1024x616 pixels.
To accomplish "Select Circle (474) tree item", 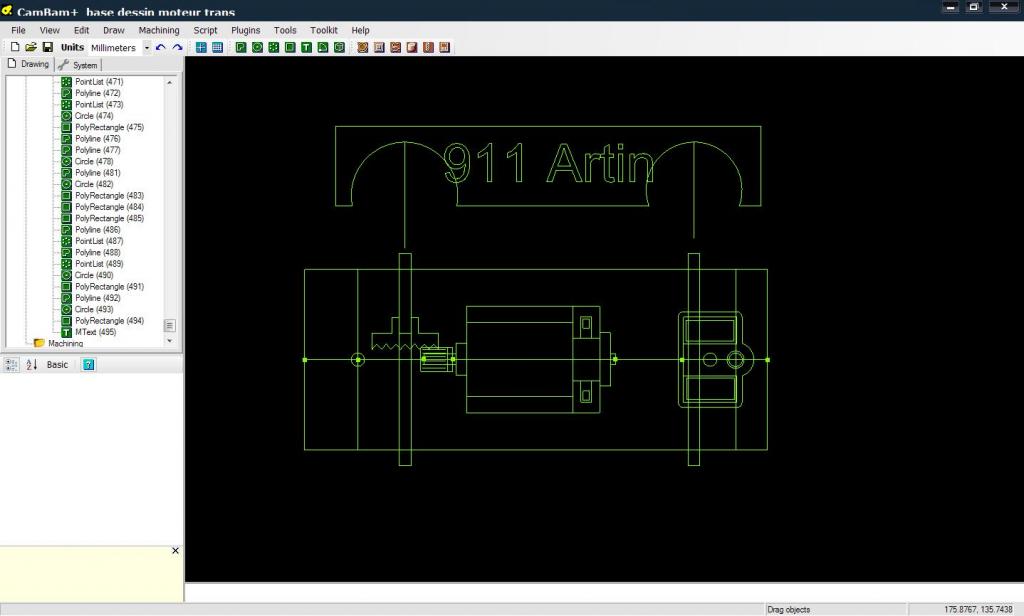I will (94, 116).
